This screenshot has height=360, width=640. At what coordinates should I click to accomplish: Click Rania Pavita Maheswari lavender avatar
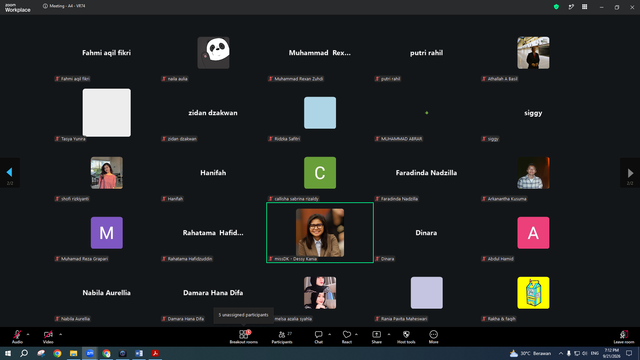tap(427, 293)
